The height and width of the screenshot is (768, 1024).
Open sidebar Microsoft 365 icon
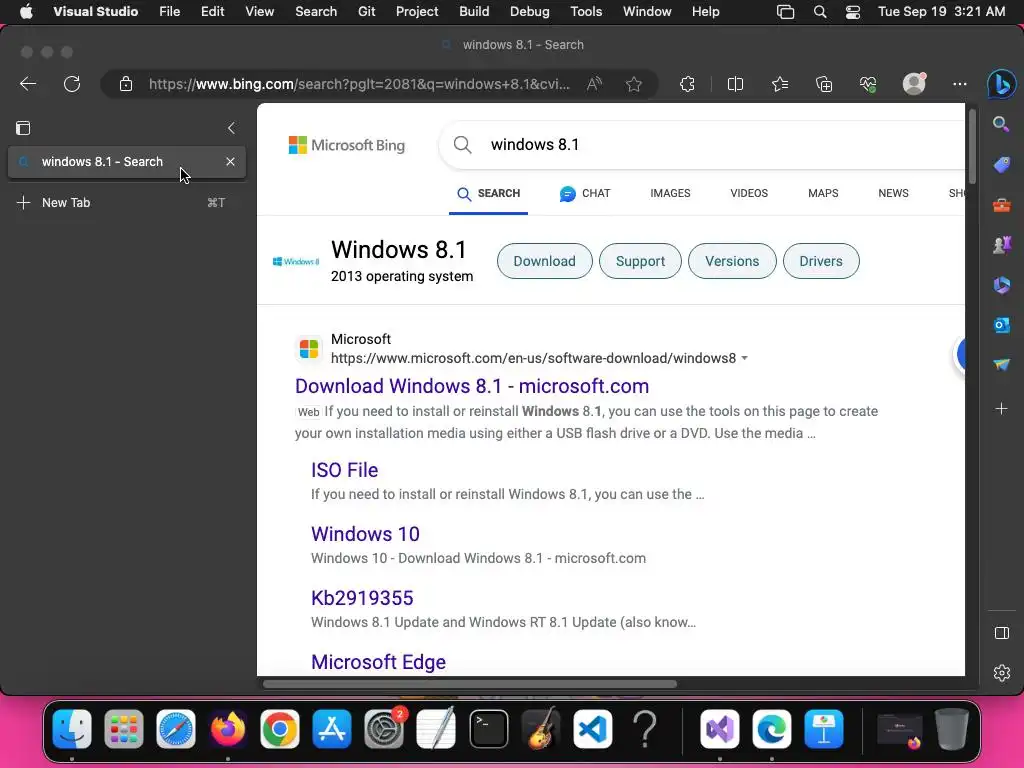pyautogui.click(x=1001, y=285)
